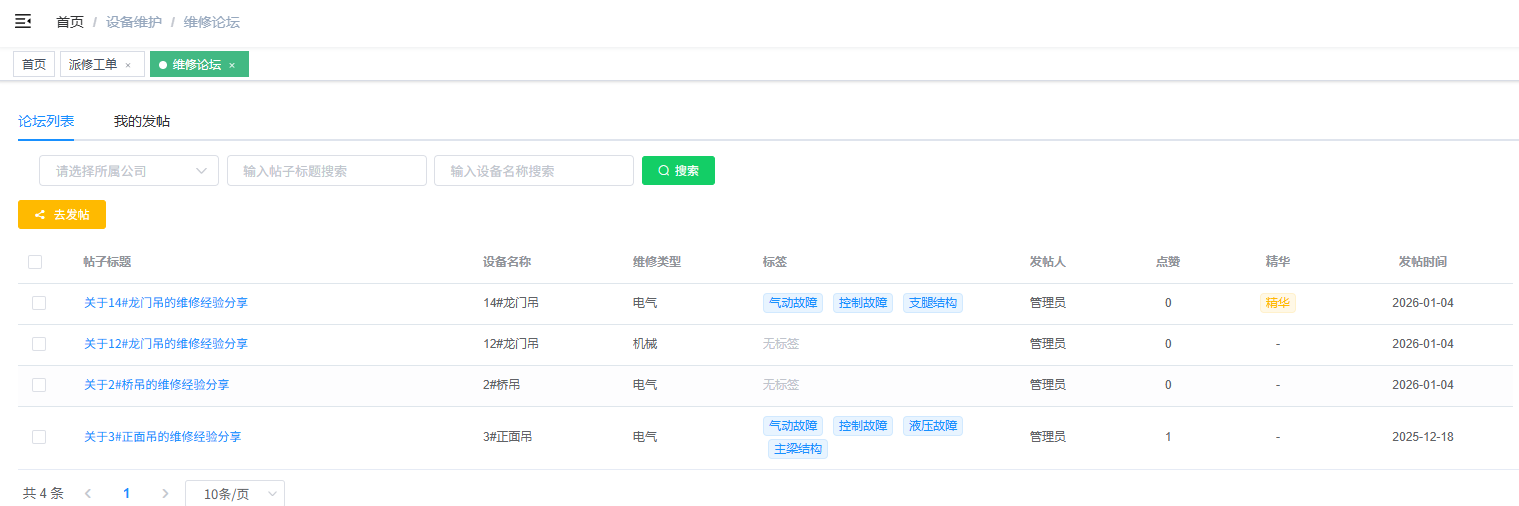Expand the 10条/页 page size selector

pyautogui.click(x=235, y=494)
